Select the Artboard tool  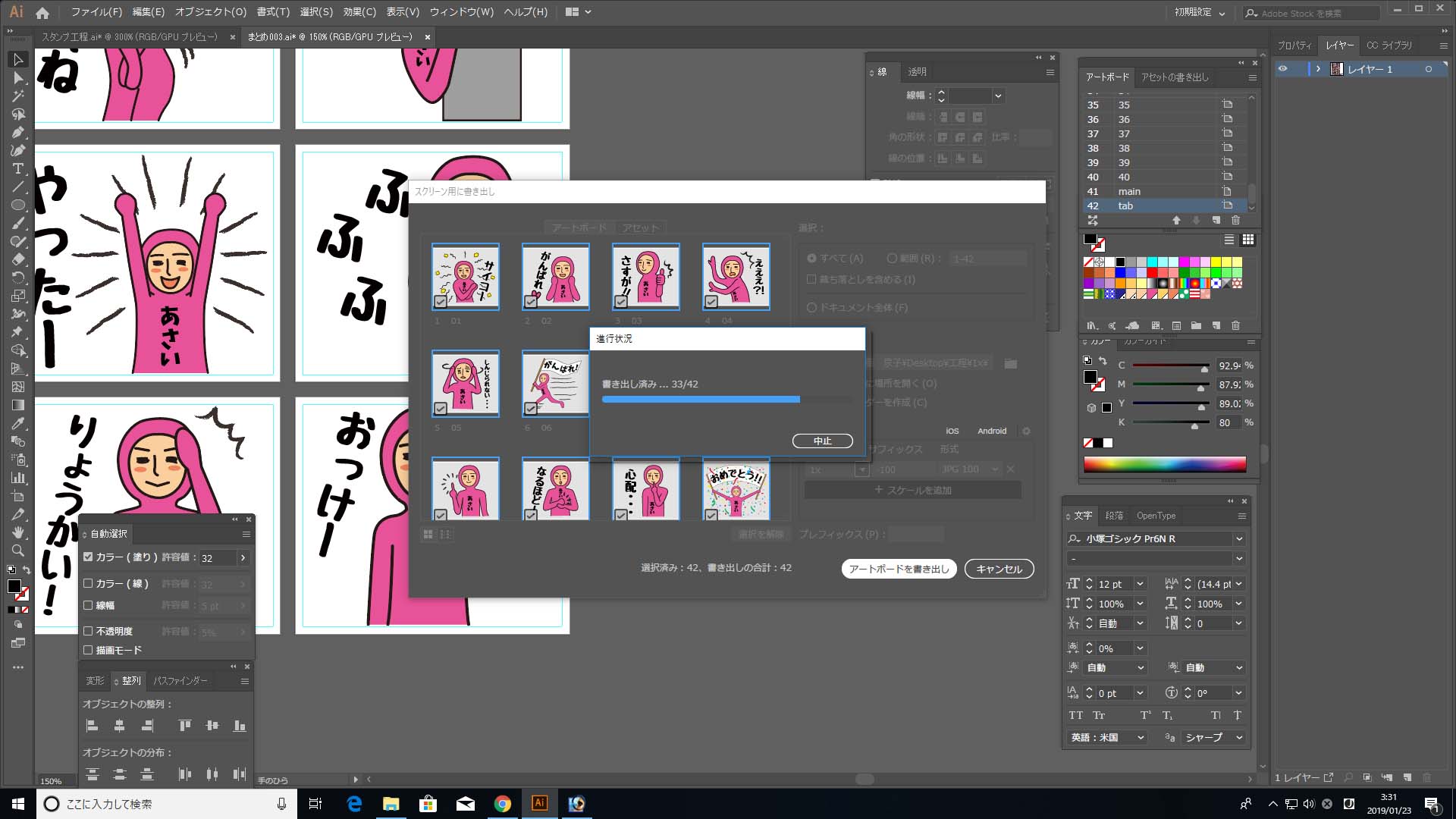pyautogui.click(x=18, y=496)
